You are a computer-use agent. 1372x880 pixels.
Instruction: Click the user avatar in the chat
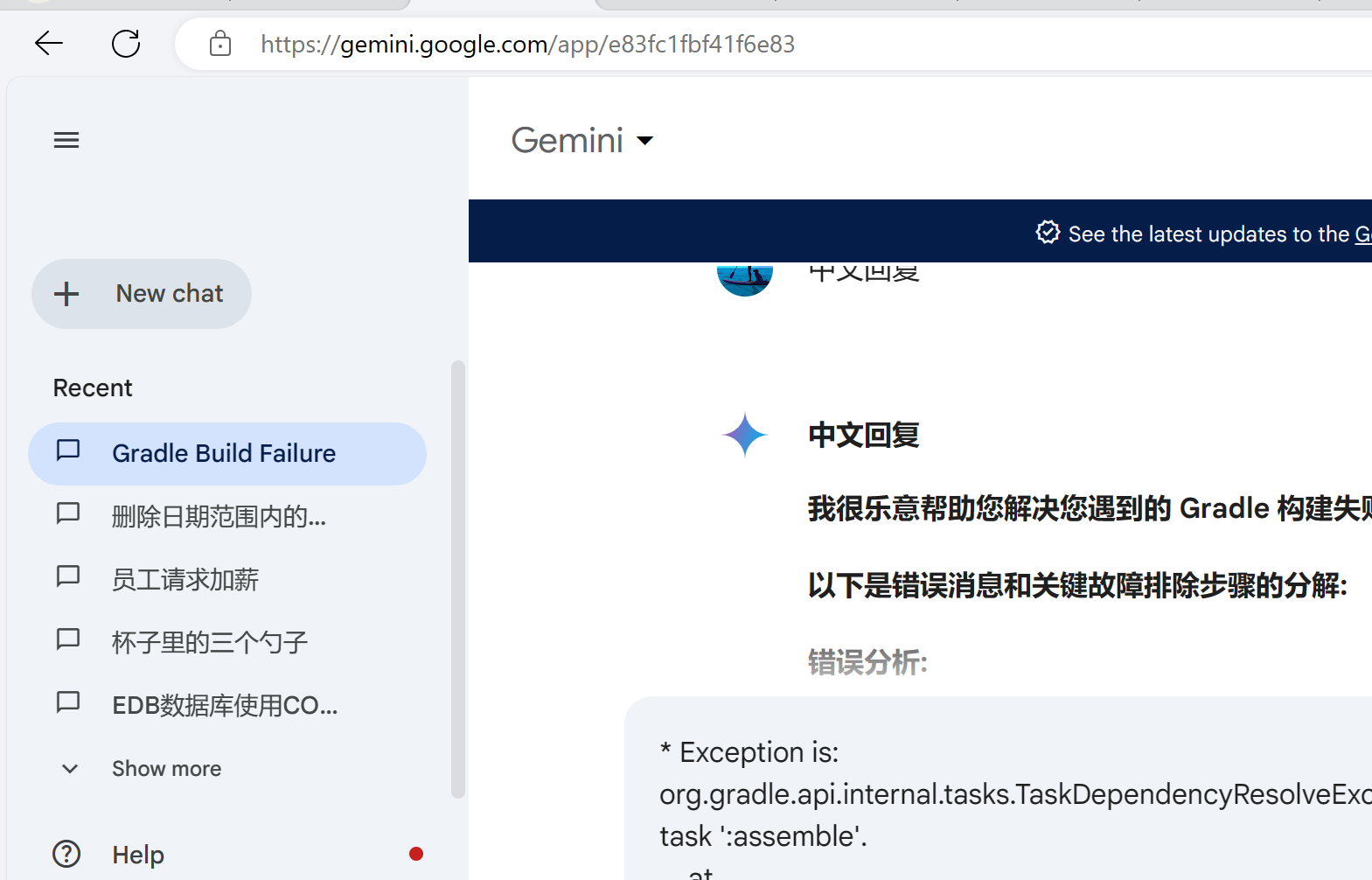point(745,279)
